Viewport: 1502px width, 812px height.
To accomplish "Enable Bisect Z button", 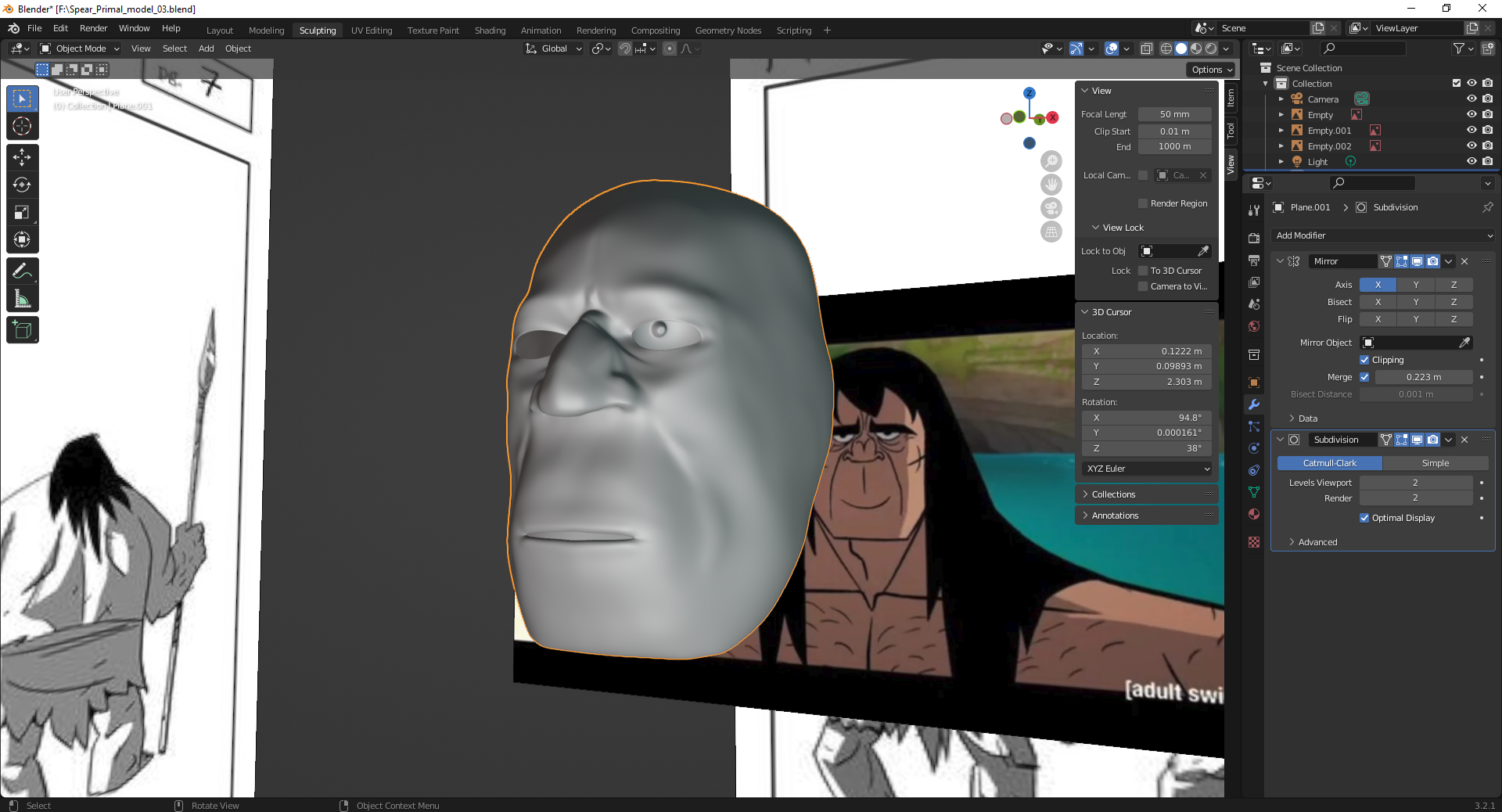I will (x=1453, y=302).
